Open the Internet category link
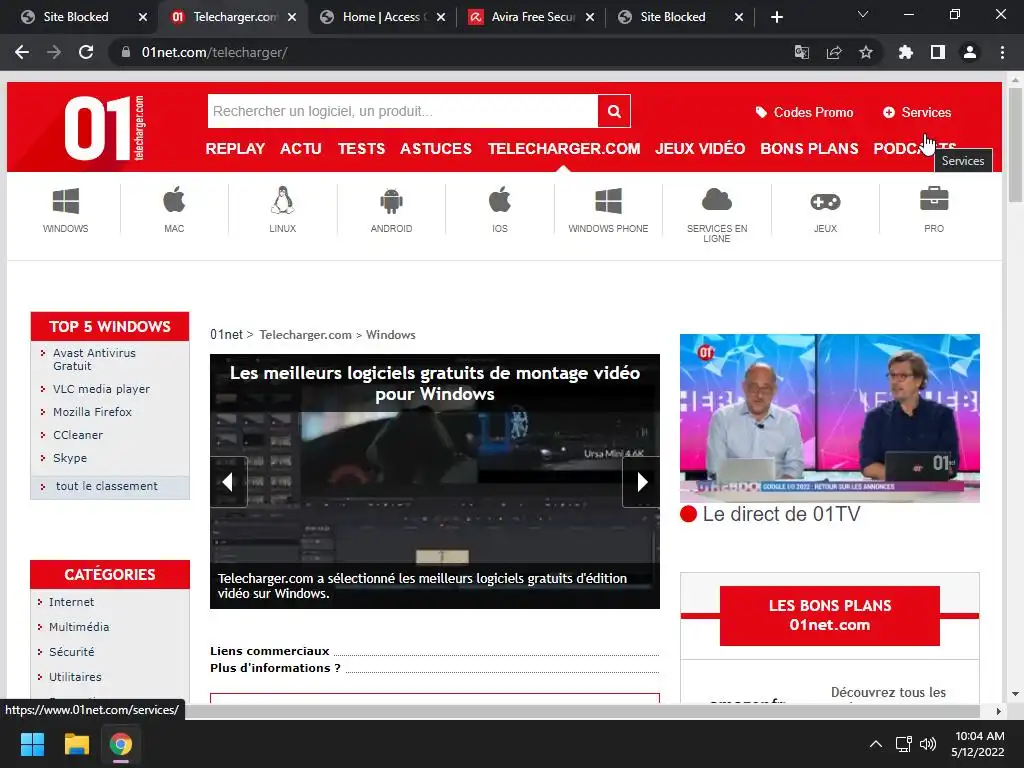This screenshot has height=768, width=1024. [71, 601]
